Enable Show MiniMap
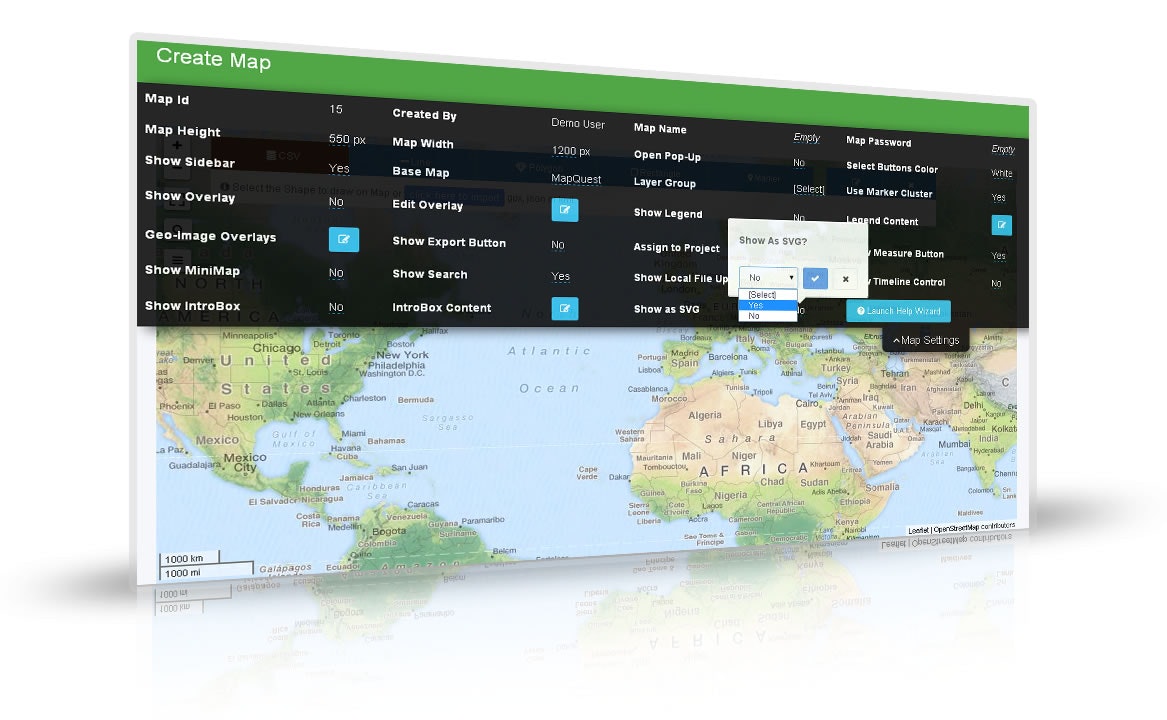The image size is (1167, 720). 335,273
